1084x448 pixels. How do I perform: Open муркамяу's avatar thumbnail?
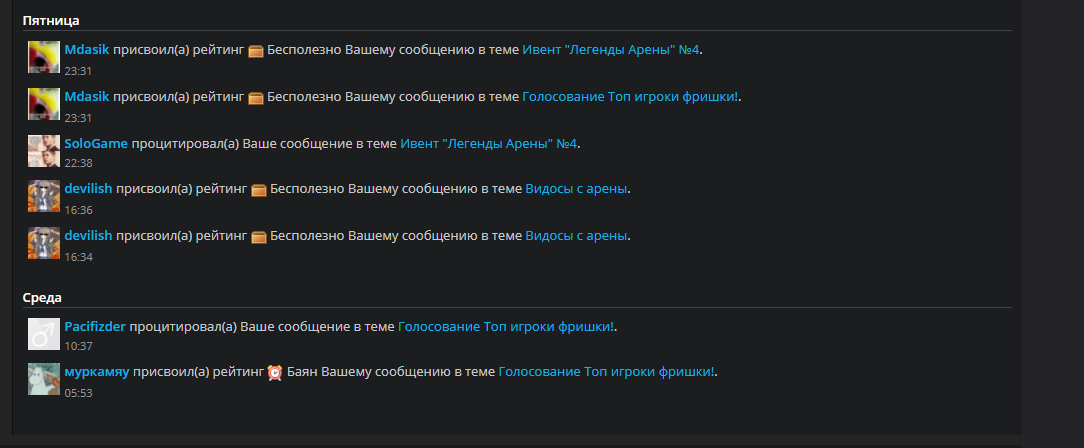coord(44,379)
